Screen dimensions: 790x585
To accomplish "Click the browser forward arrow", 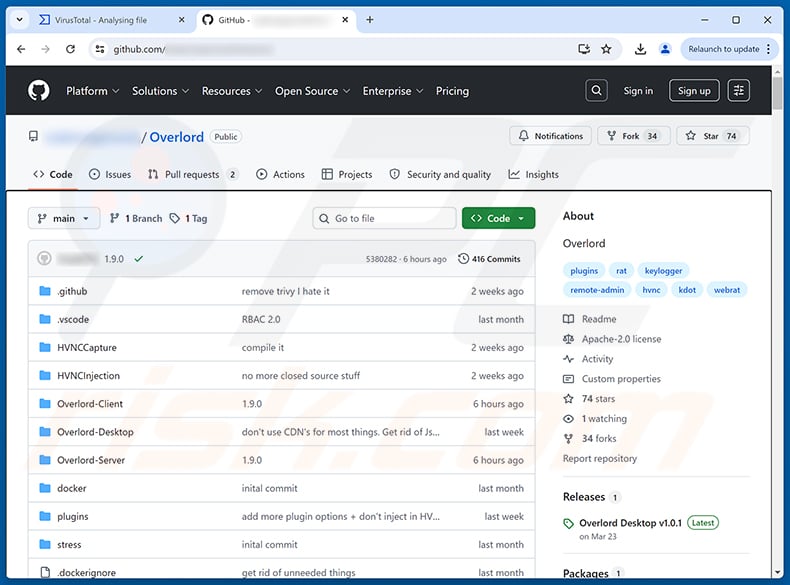I will click(x=45, y=49).
